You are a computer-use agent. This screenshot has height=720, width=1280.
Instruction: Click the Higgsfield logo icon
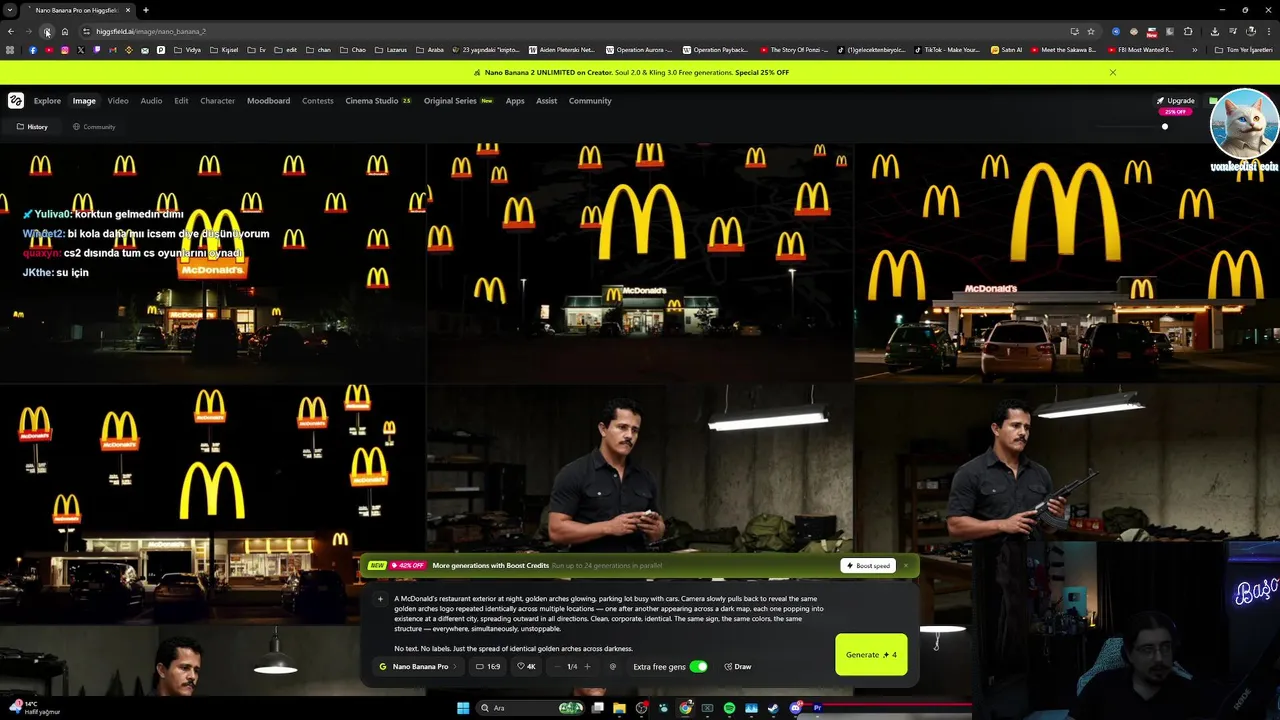(16, 100)
